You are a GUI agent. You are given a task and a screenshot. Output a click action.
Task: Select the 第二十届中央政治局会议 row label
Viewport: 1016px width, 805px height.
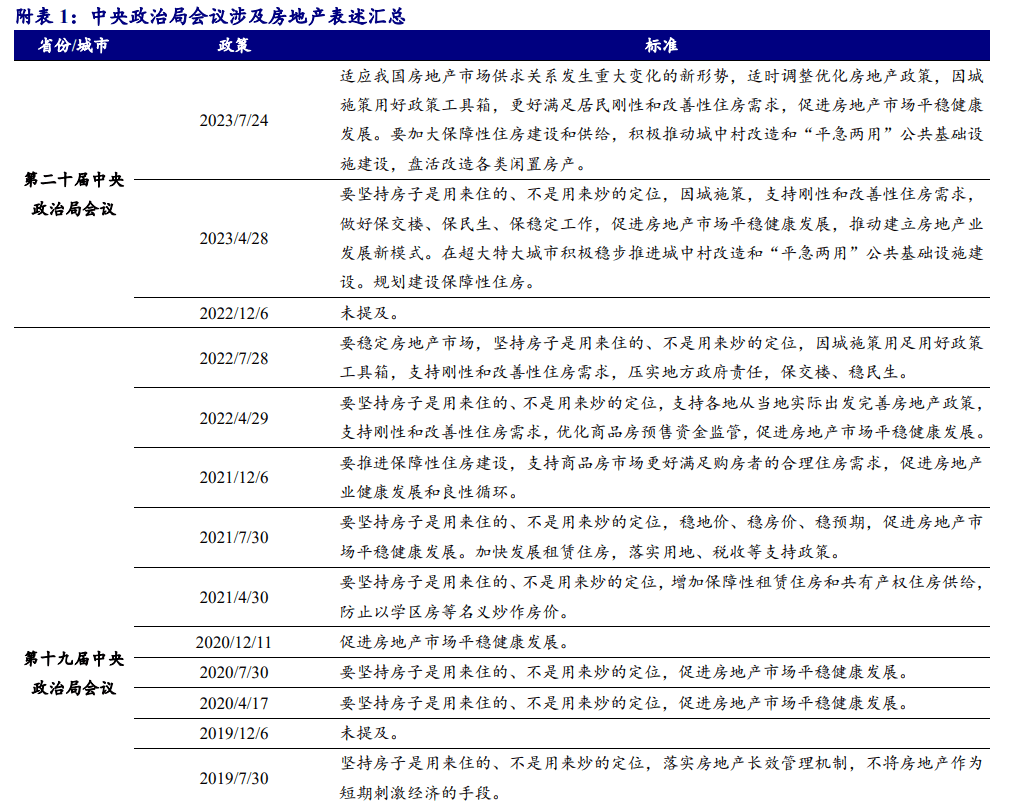(x=74, y=194)
